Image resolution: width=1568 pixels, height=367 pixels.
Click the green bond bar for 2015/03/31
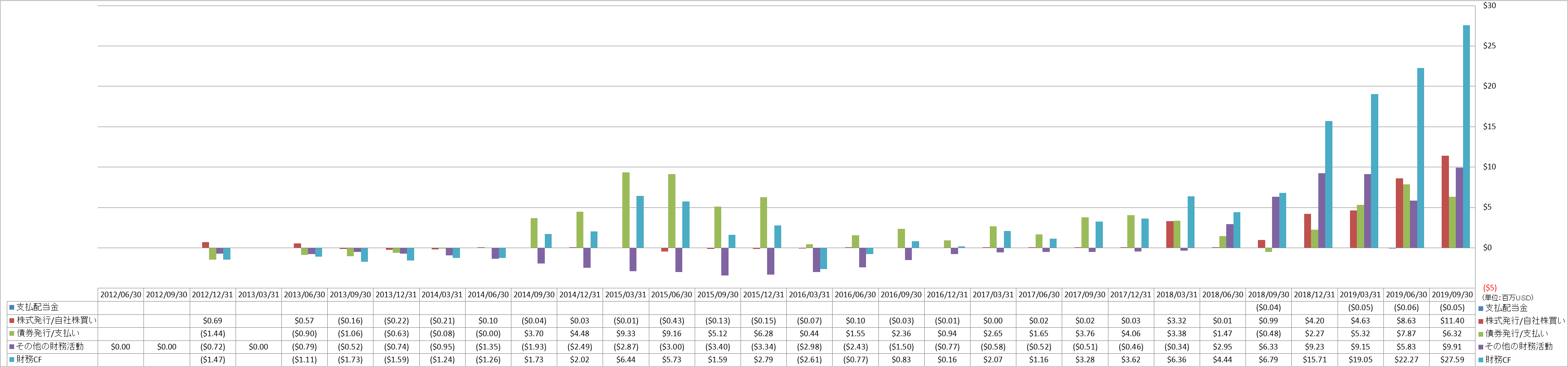coord(626,210)
